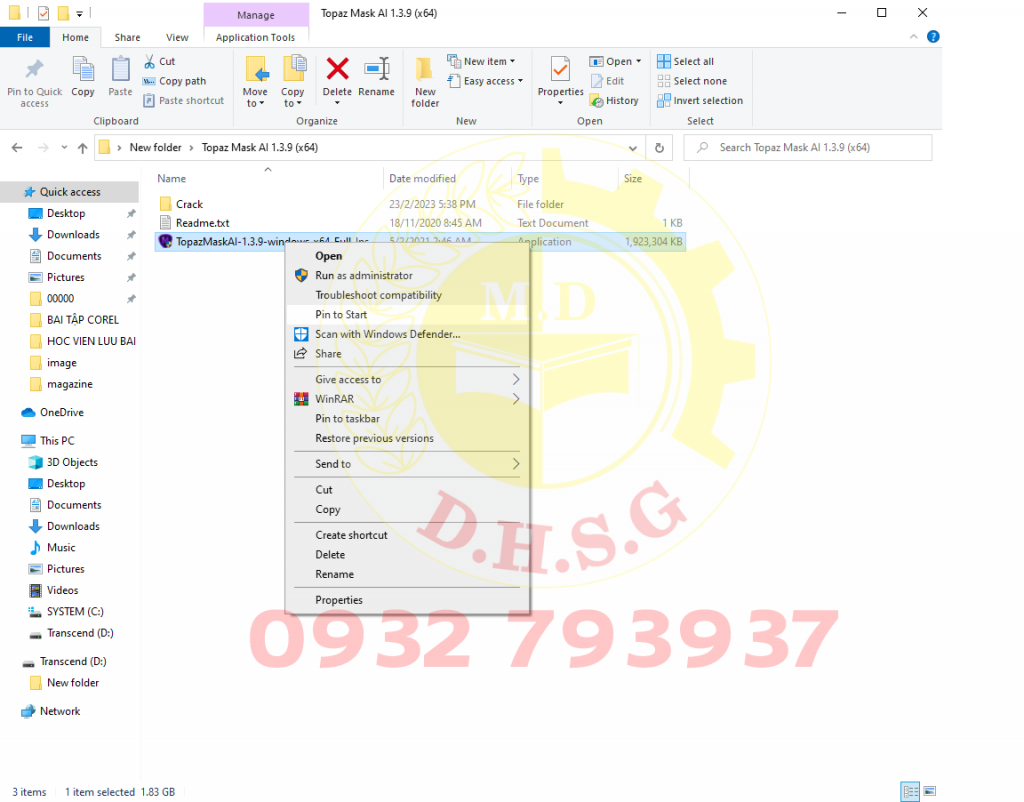Click the Cut scissors ribbon command

click(x=159, y=61)
